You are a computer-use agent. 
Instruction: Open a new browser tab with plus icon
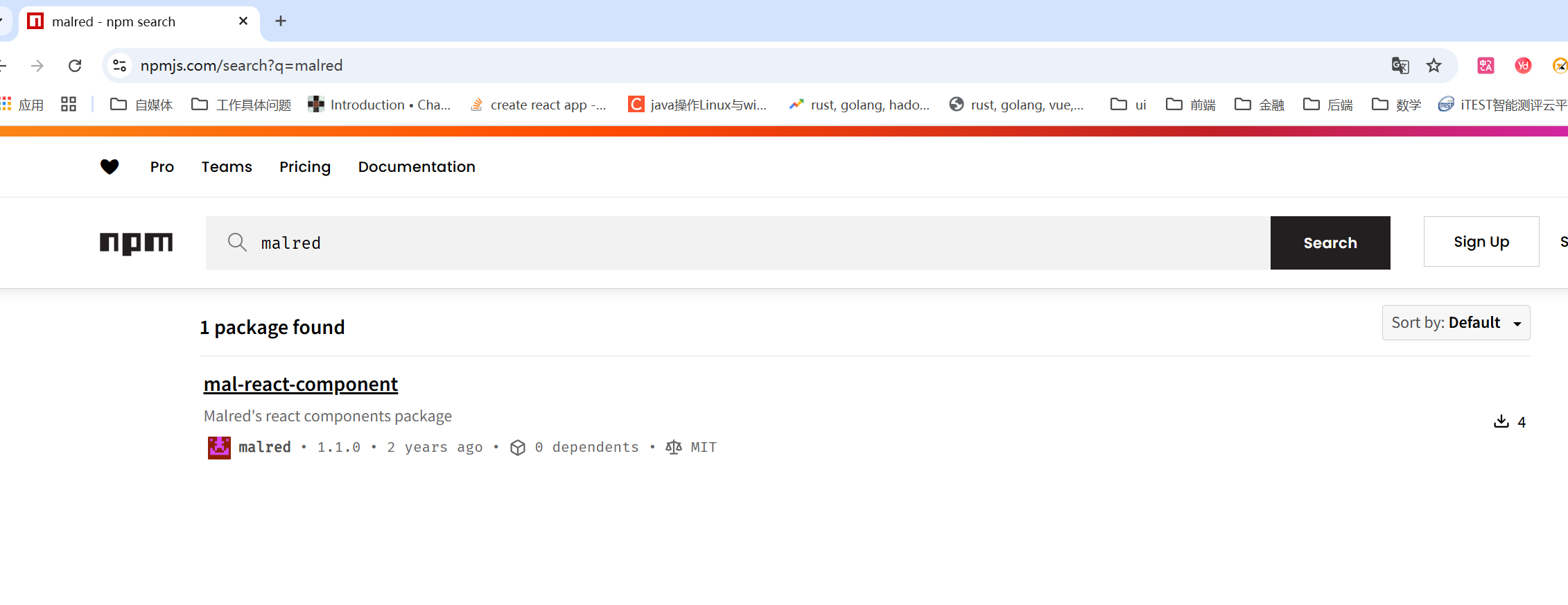(x=281, y=21)
